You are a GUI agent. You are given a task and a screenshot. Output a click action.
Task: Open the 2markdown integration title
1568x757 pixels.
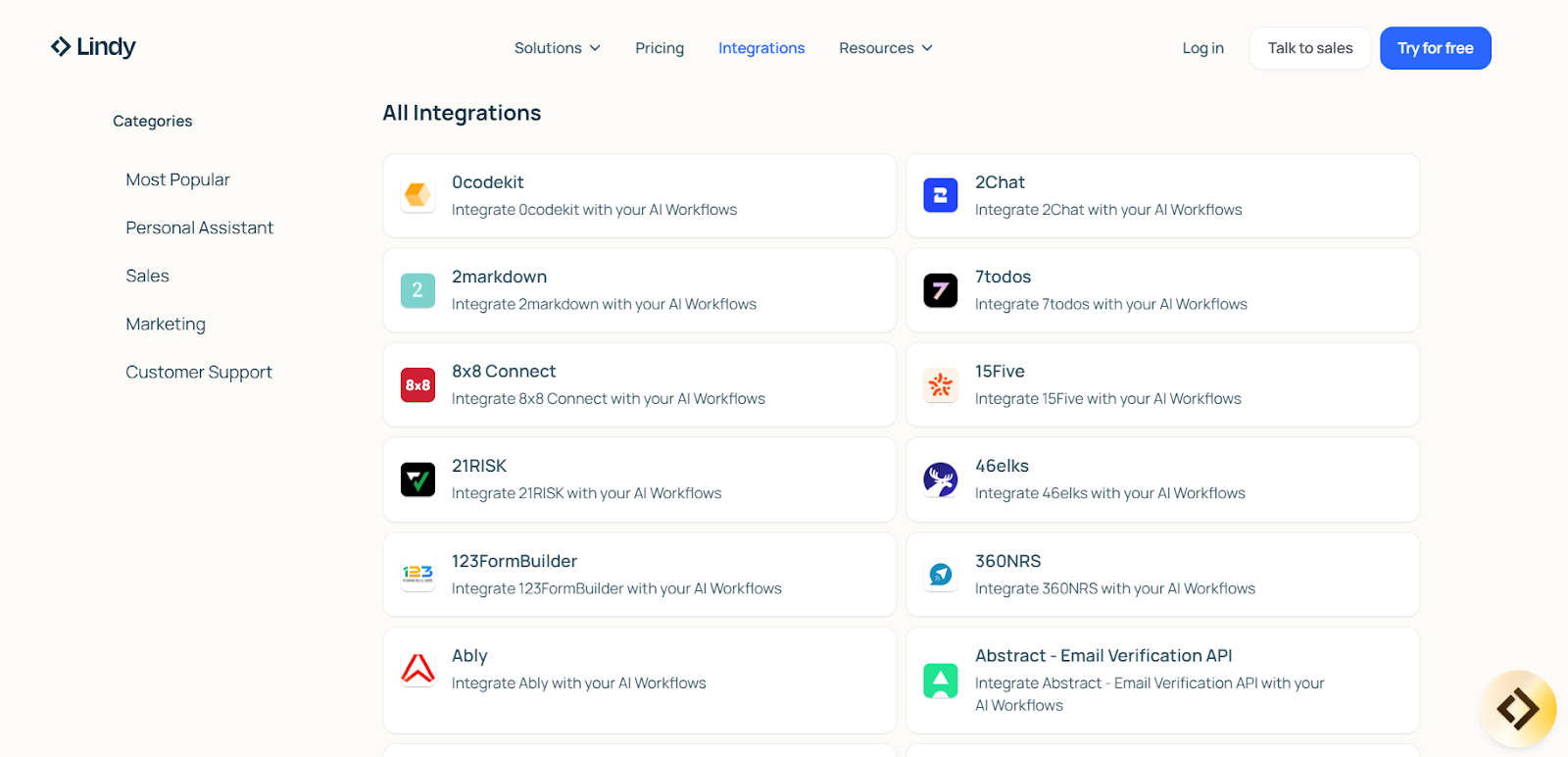[499, 277]
